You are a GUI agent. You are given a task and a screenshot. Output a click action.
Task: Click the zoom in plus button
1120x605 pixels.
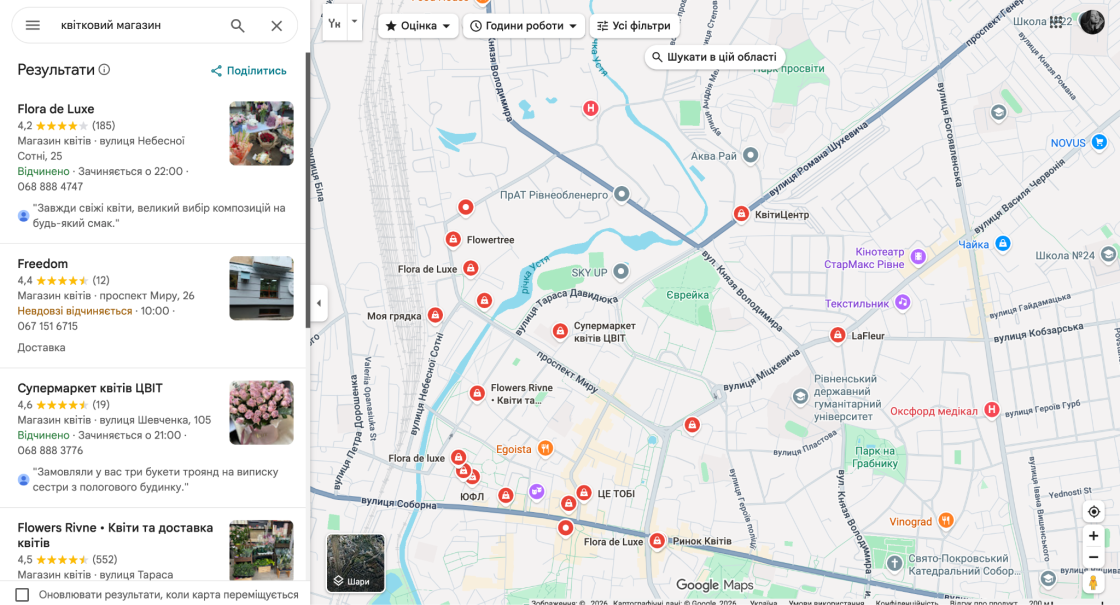(1094, 536)
